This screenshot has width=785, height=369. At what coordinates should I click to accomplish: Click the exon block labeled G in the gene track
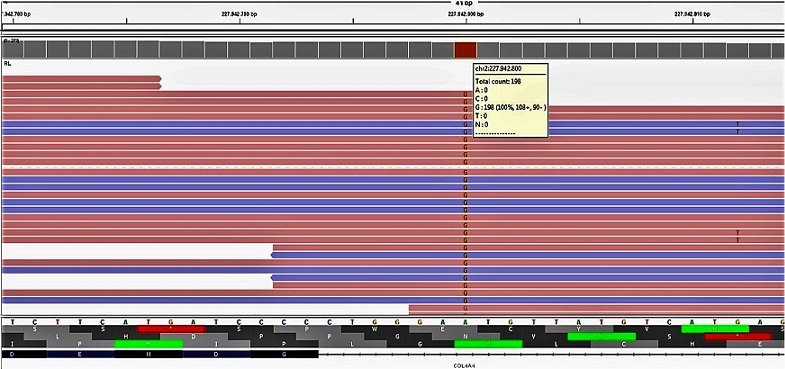(x=284, y=353)
